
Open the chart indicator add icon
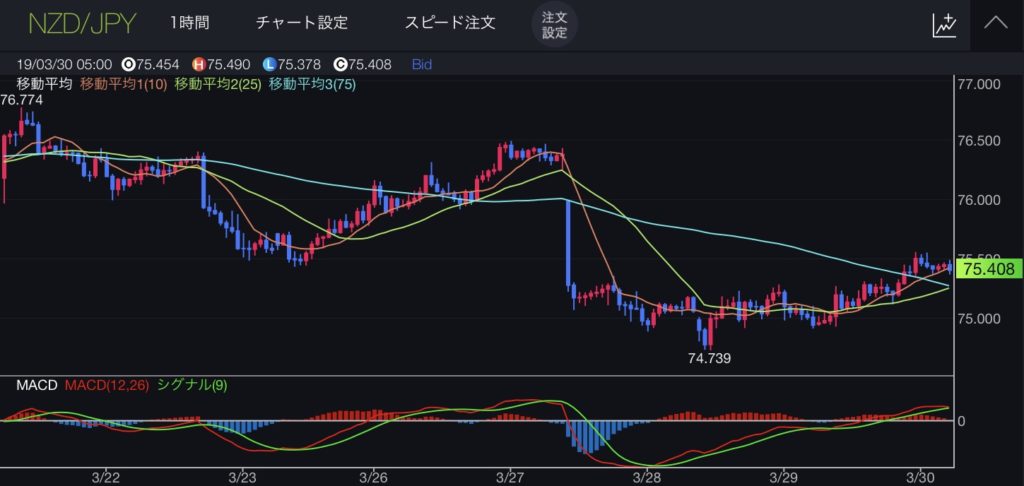click(944, 25)
